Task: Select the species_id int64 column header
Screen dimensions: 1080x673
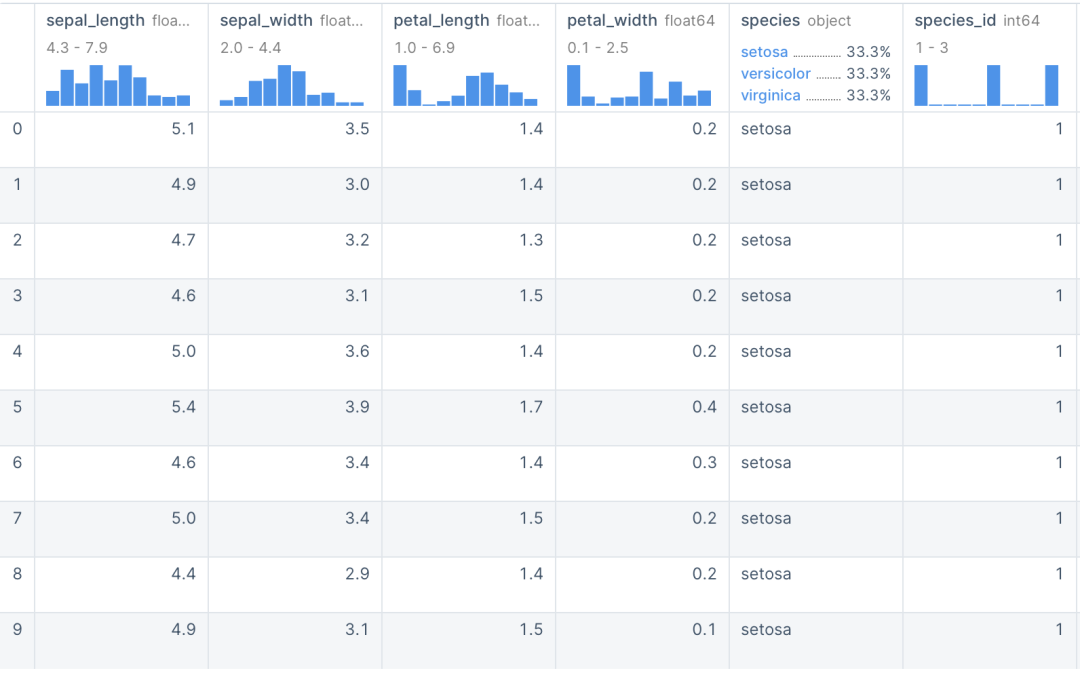Action: (977, 21)
